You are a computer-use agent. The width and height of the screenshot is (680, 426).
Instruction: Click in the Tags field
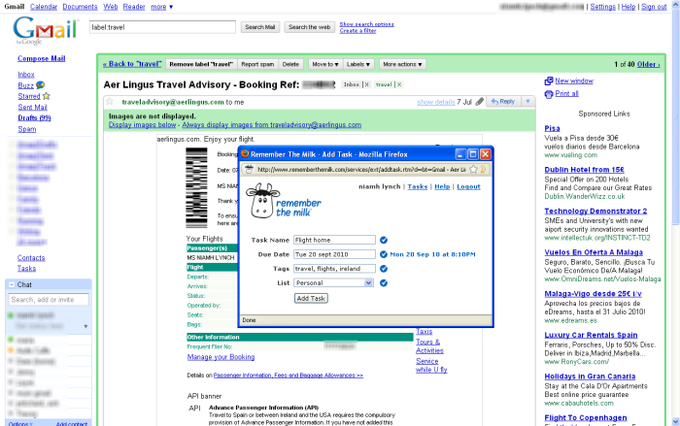(x=334, y=269)
